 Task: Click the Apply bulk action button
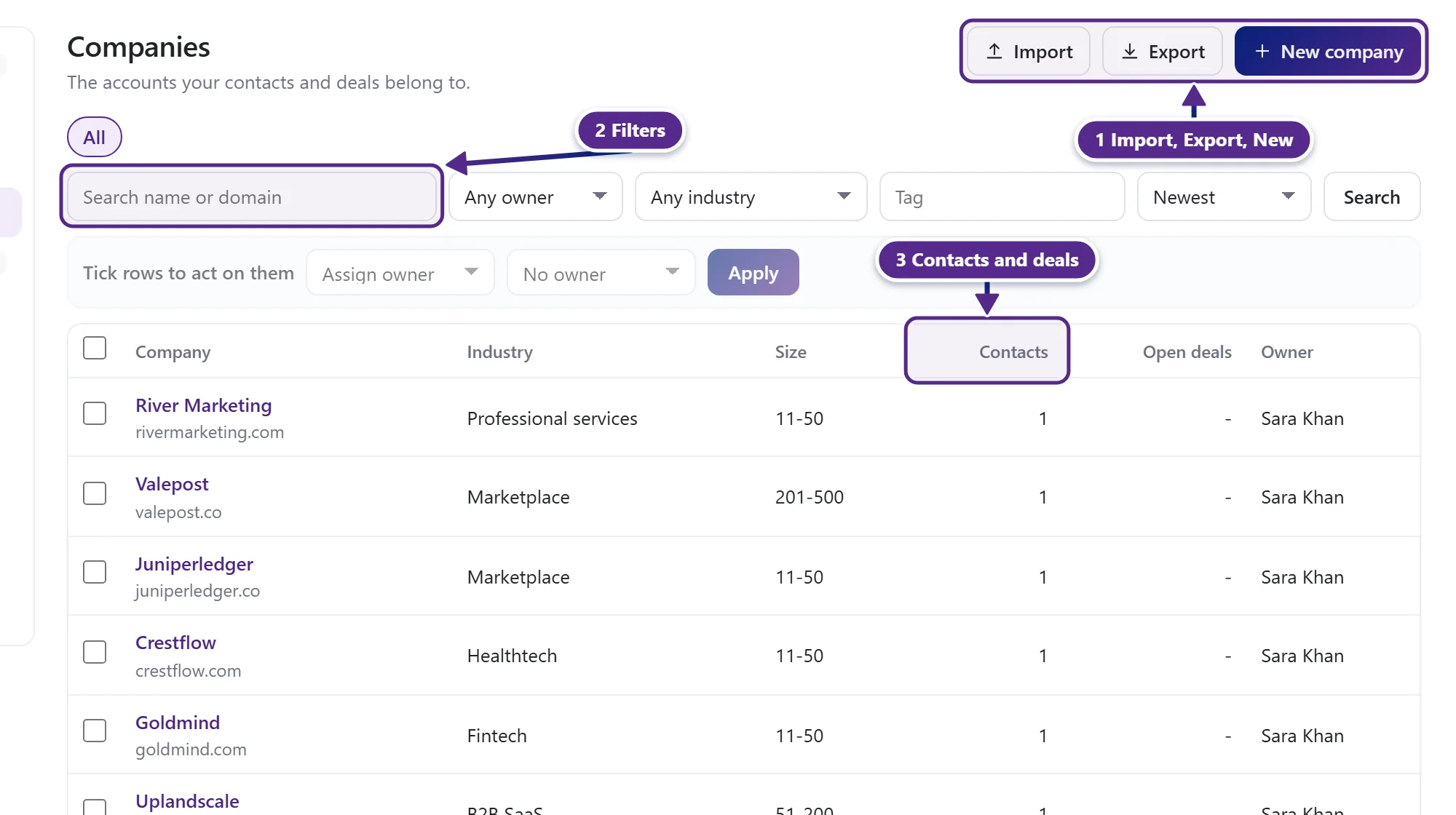(753, 273)
